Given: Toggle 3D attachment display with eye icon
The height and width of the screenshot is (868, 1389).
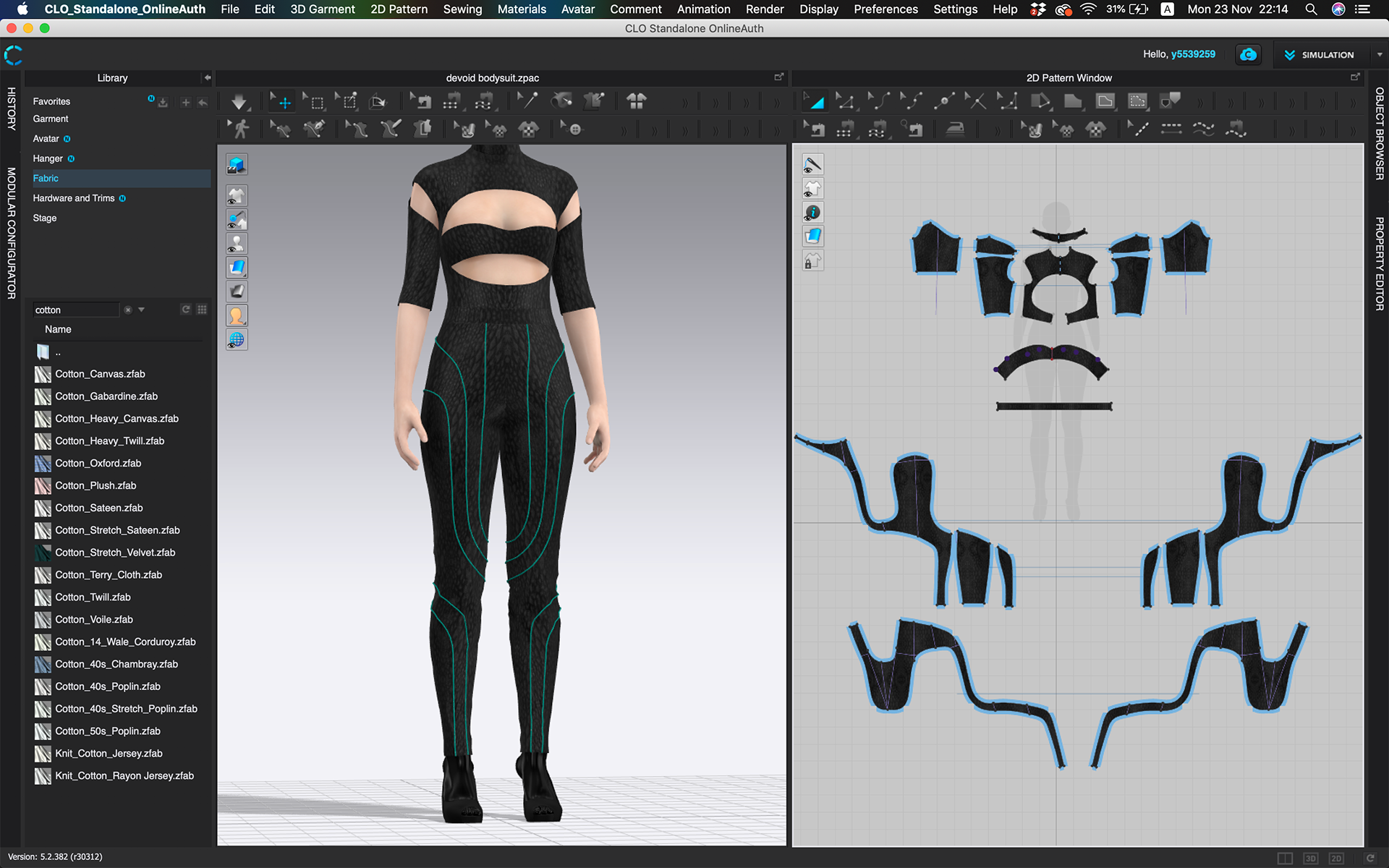Looking at the screenshot, I should point(237,220).
